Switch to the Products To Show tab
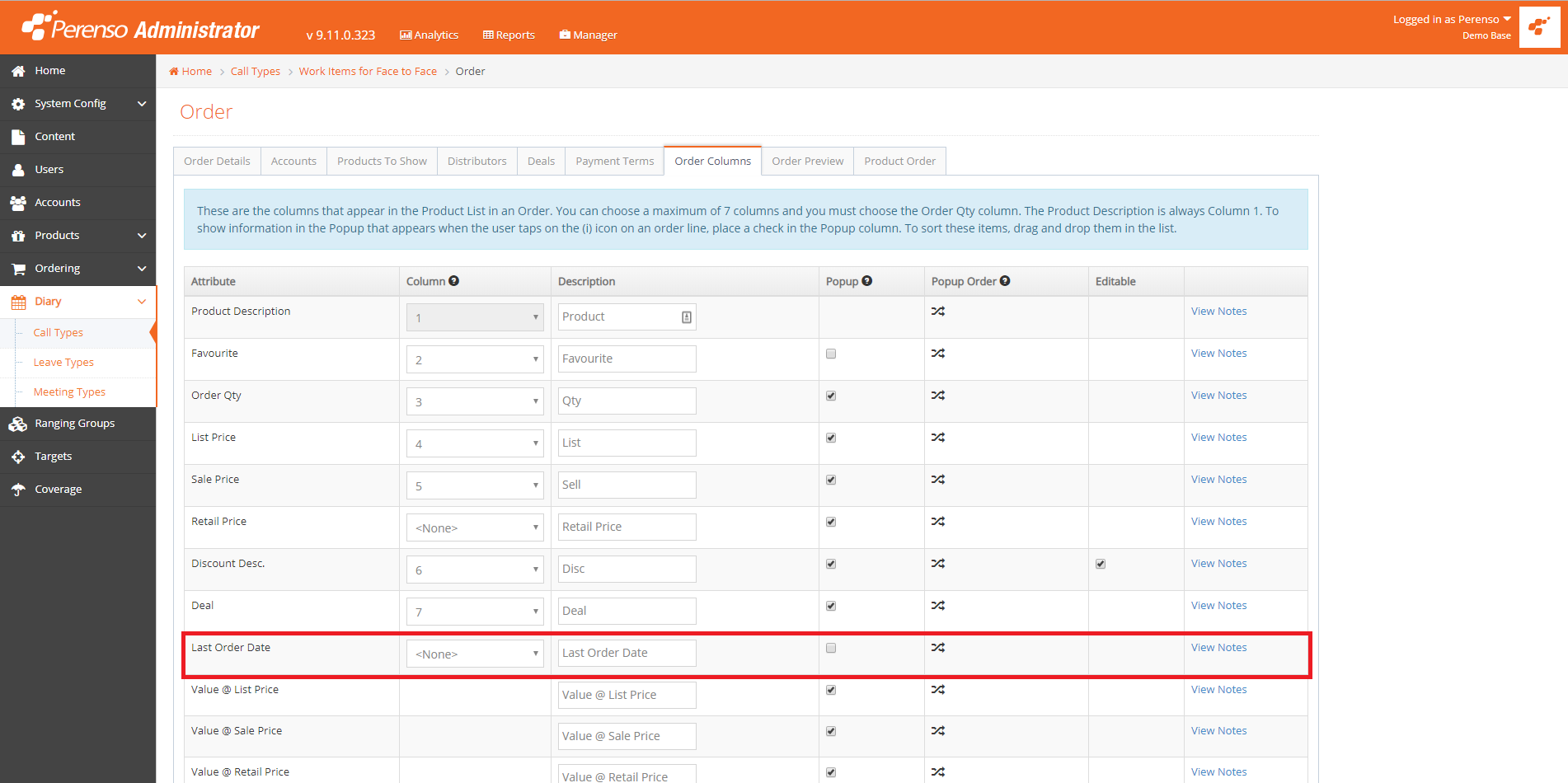Image resolution: width=1568 pixels, height=783 pixels. pyautogui.click(x=382, y=162)
